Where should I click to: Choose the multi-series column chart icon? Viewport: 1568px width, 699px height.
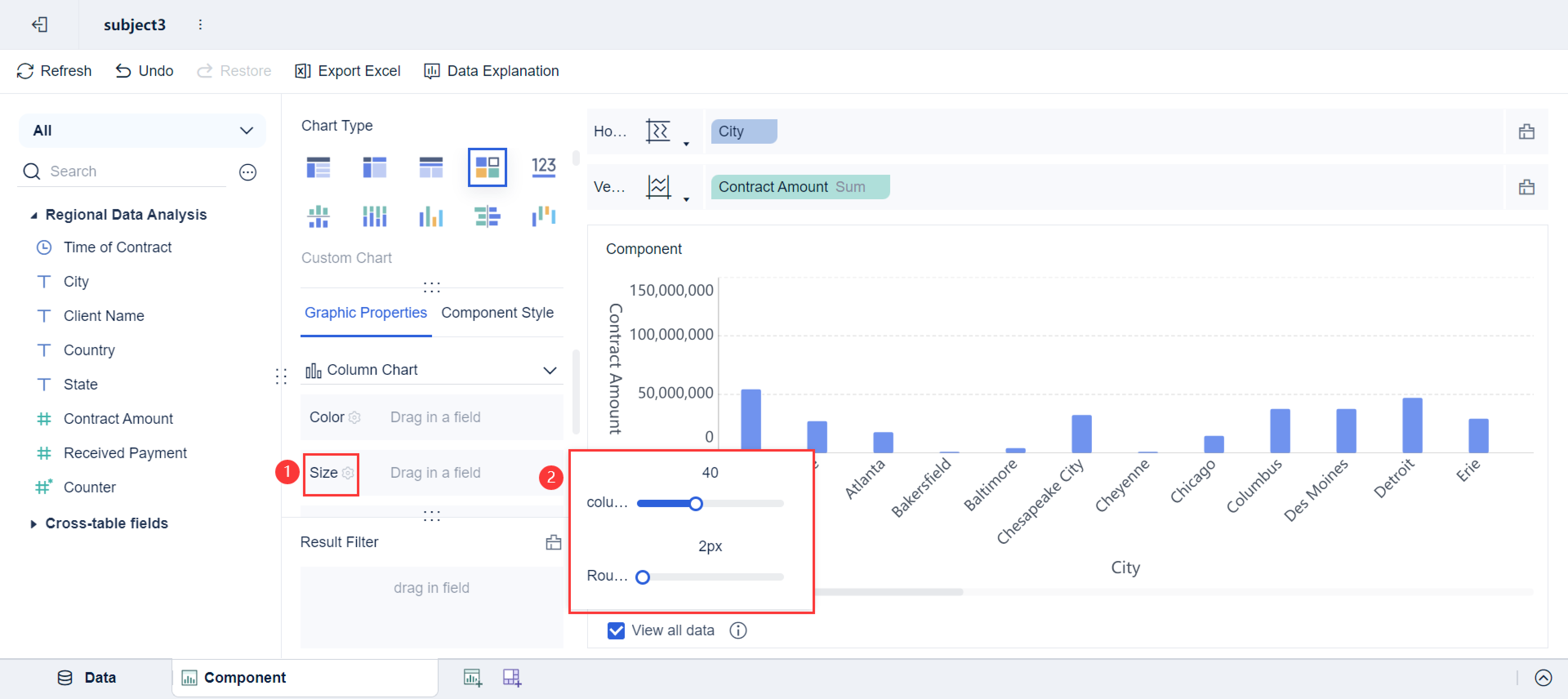coord(430,216)
